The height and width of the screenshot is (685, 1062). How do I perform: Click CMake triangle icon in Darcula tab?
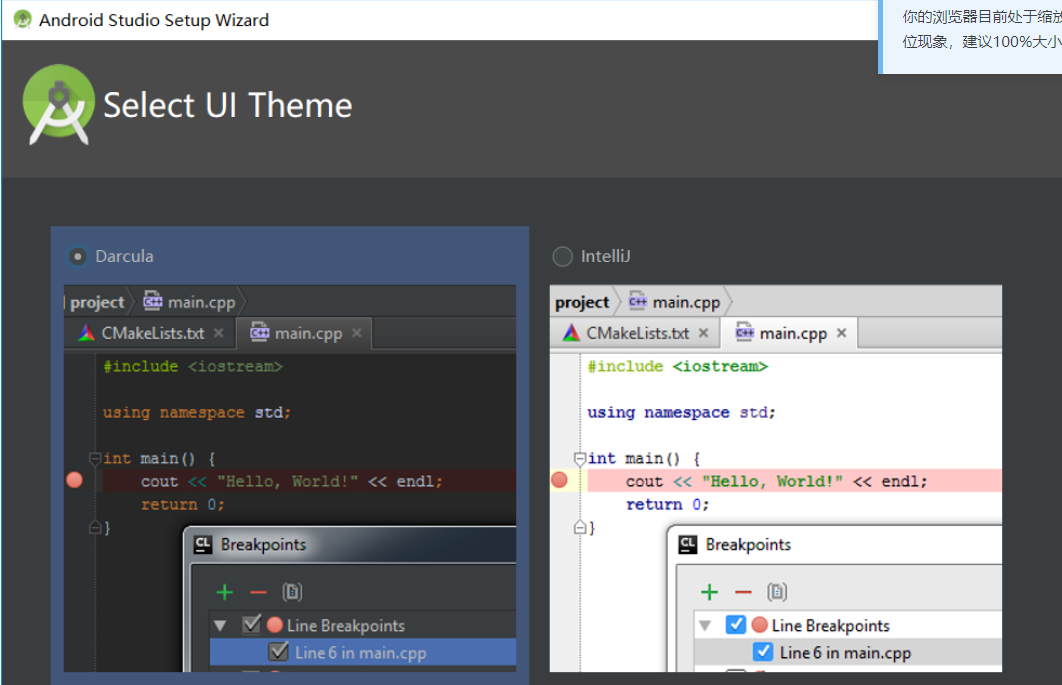(x=86, y=333)
